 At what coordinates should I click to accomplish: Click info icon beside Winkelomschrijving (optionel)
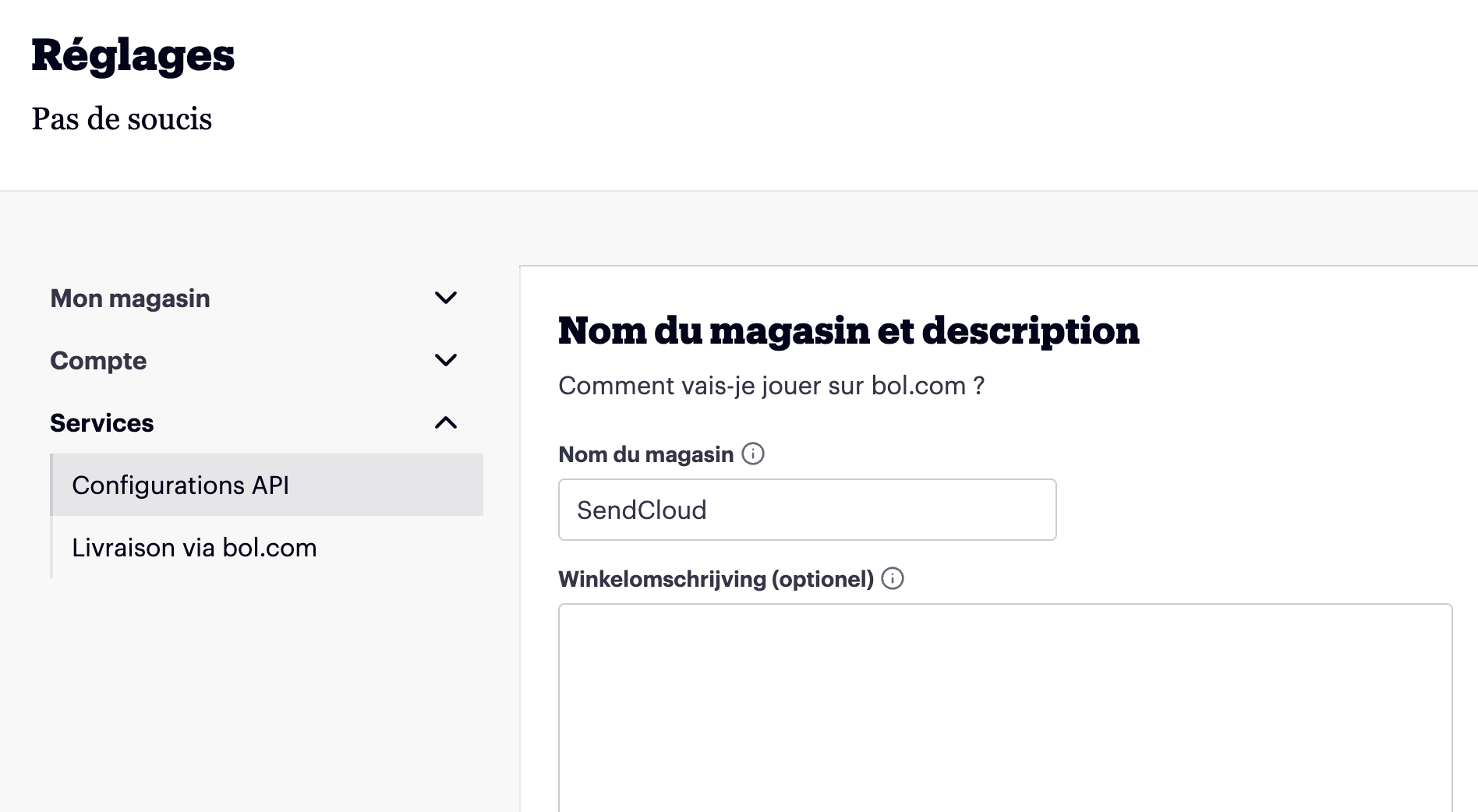pyautogui.click(x=893, y=578)
